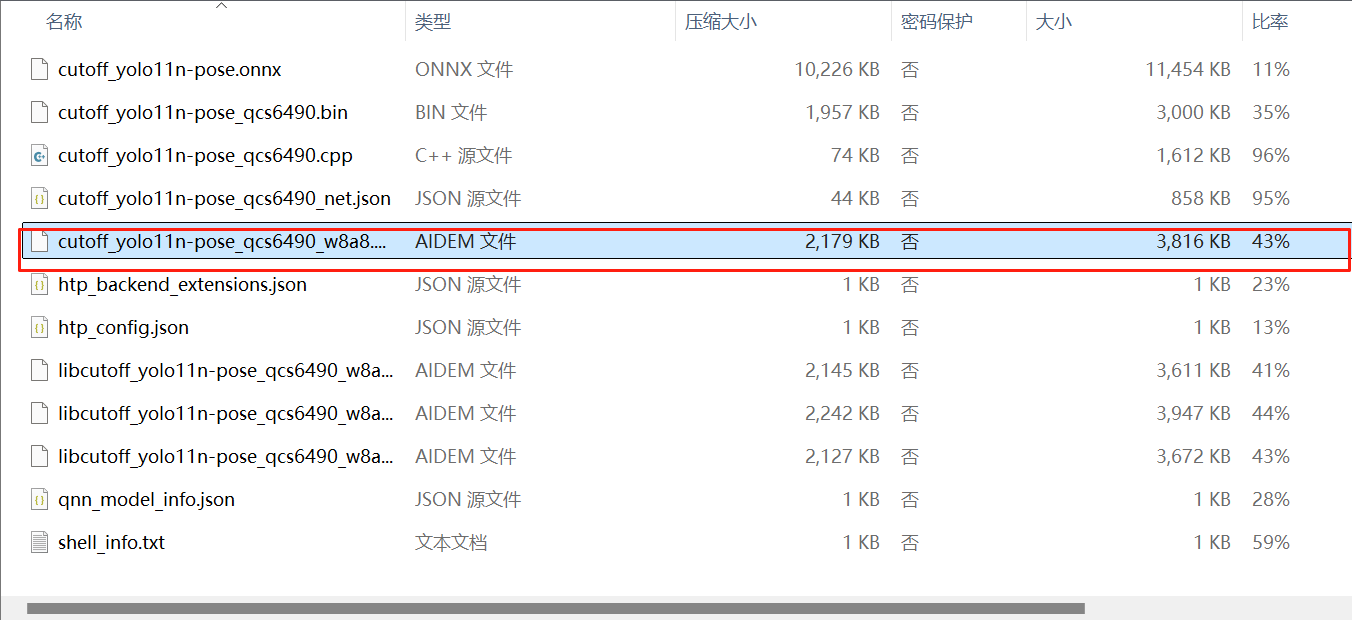Select the libcutoff file name in the 41% ratio row

[225, 371]
